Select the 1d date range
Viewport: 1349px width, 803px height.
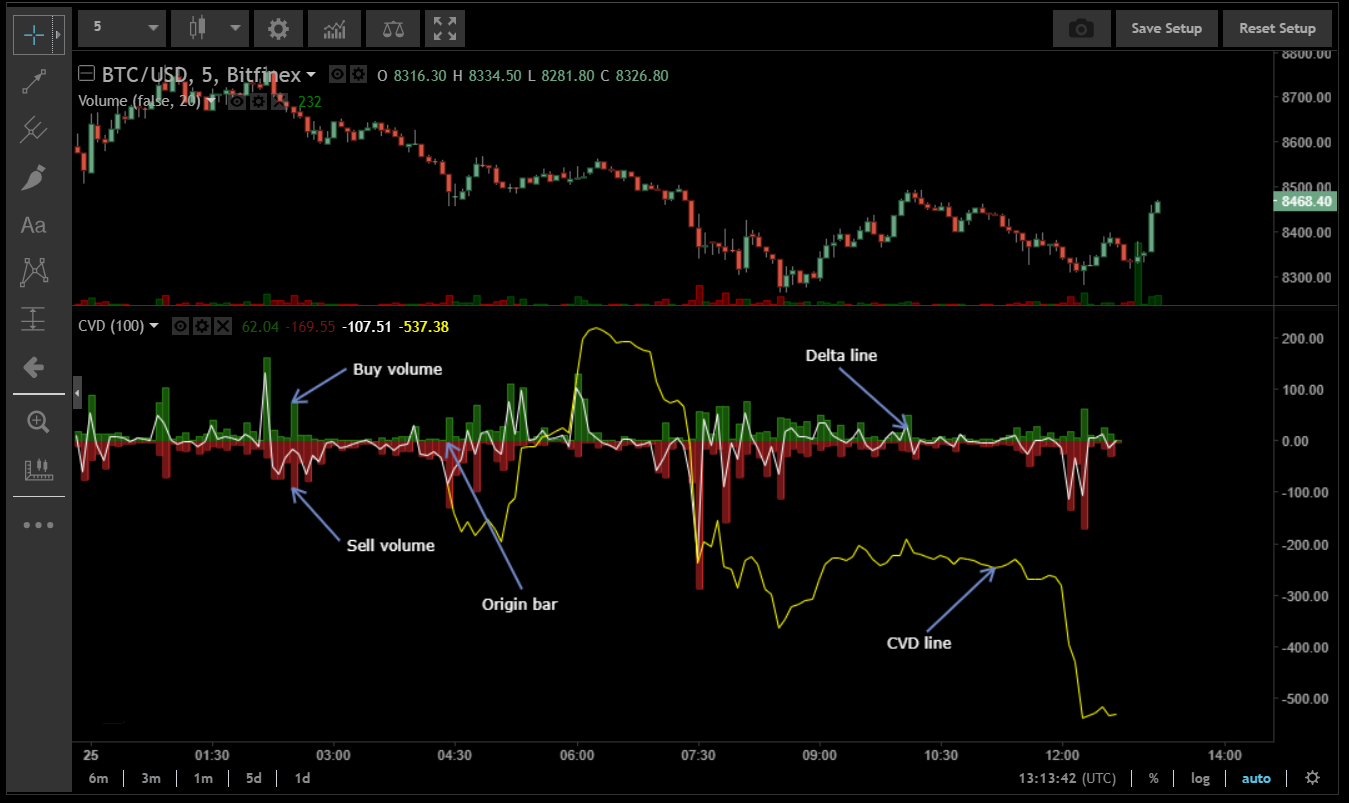coord(301,778)
